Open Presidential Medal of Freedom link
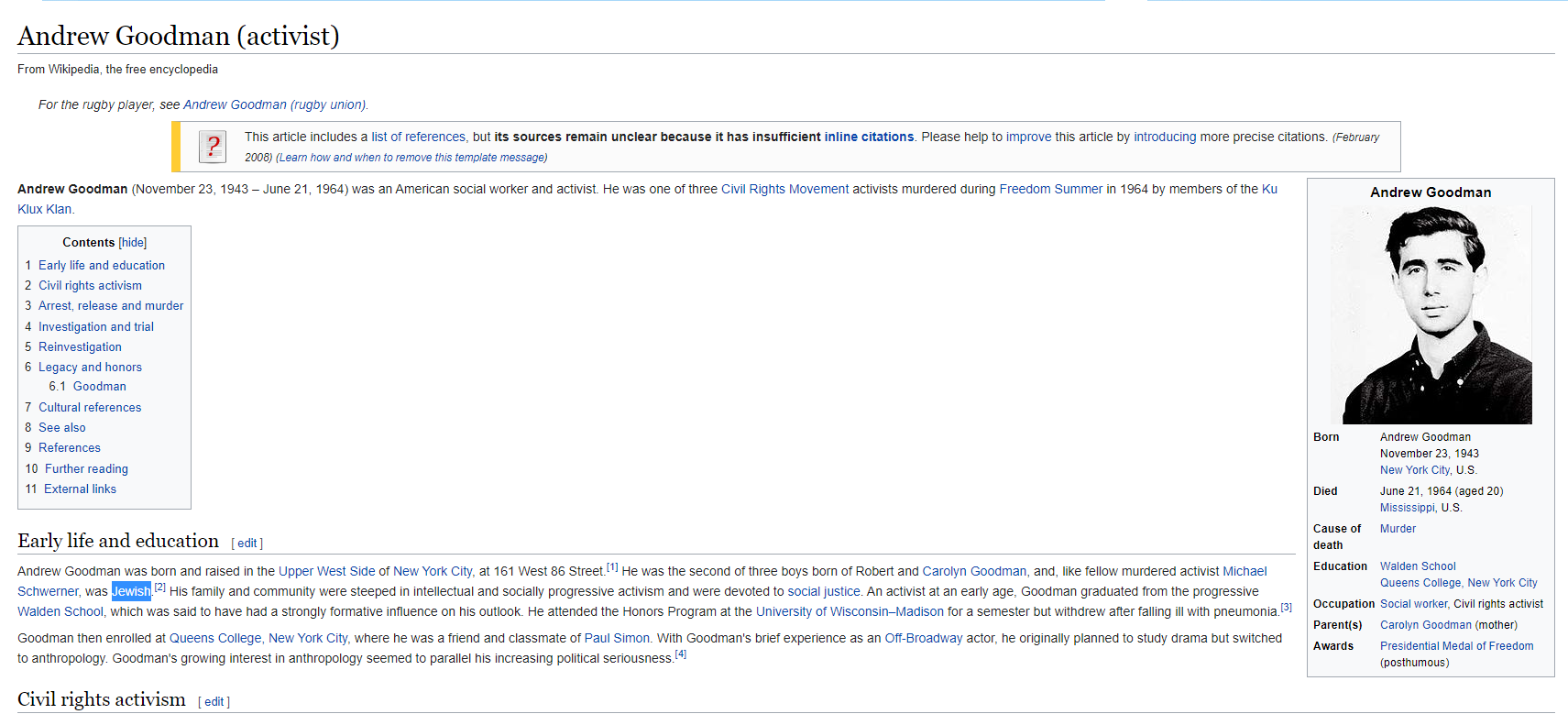The width and height of the screenshot is (1568, 714). coord(1456,646)
